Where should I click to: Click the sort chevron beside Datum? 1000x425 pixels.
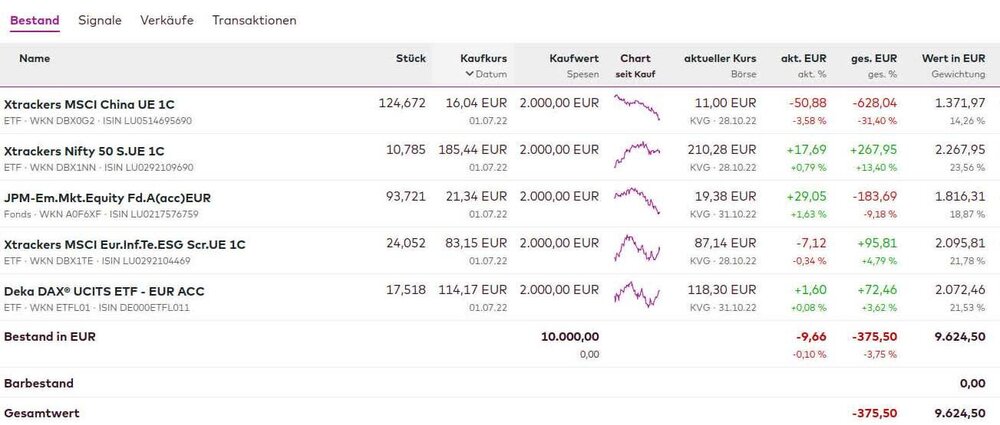coord(470,74)
